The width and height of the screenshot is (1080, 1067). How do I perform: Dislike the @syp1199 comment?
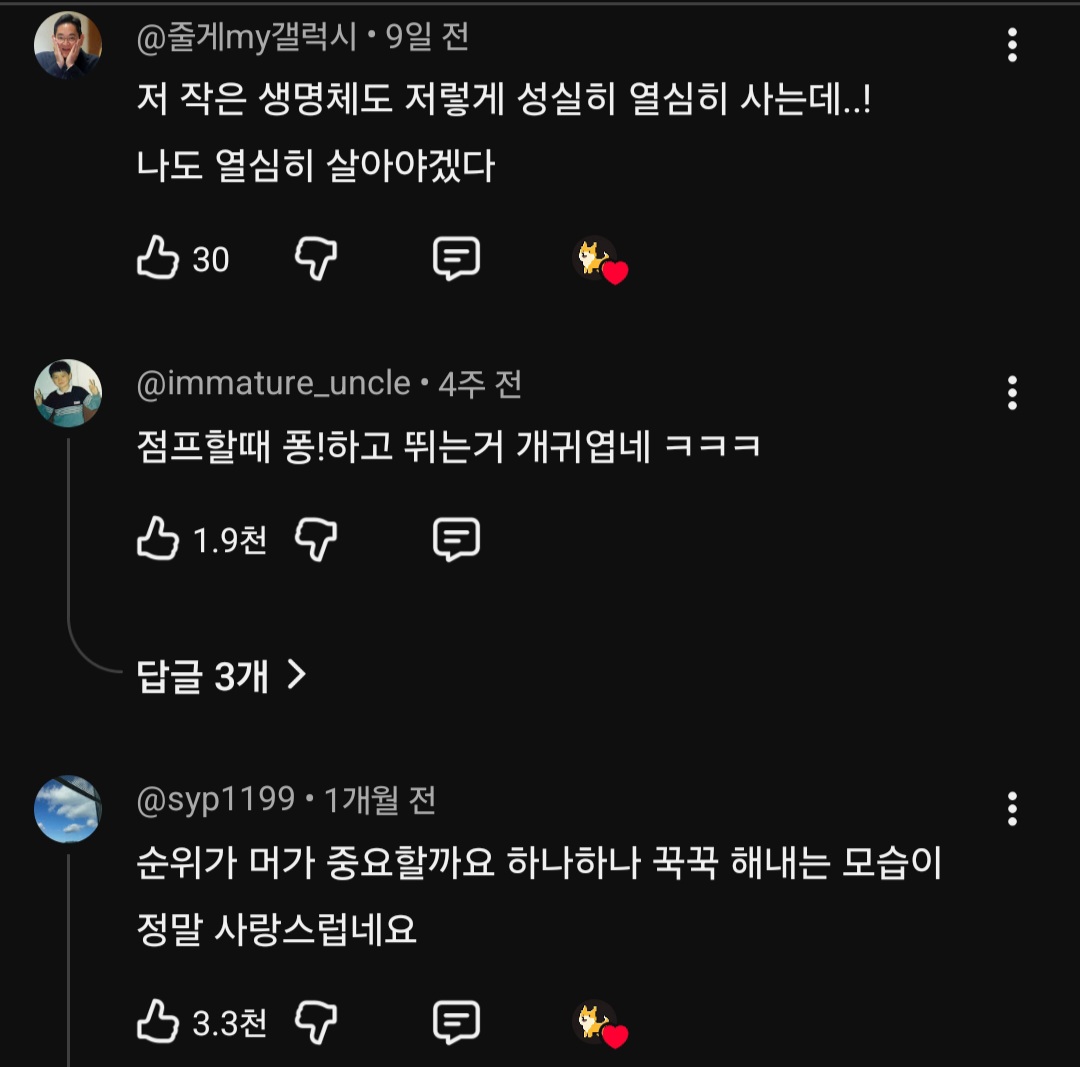pos(316,1022)
